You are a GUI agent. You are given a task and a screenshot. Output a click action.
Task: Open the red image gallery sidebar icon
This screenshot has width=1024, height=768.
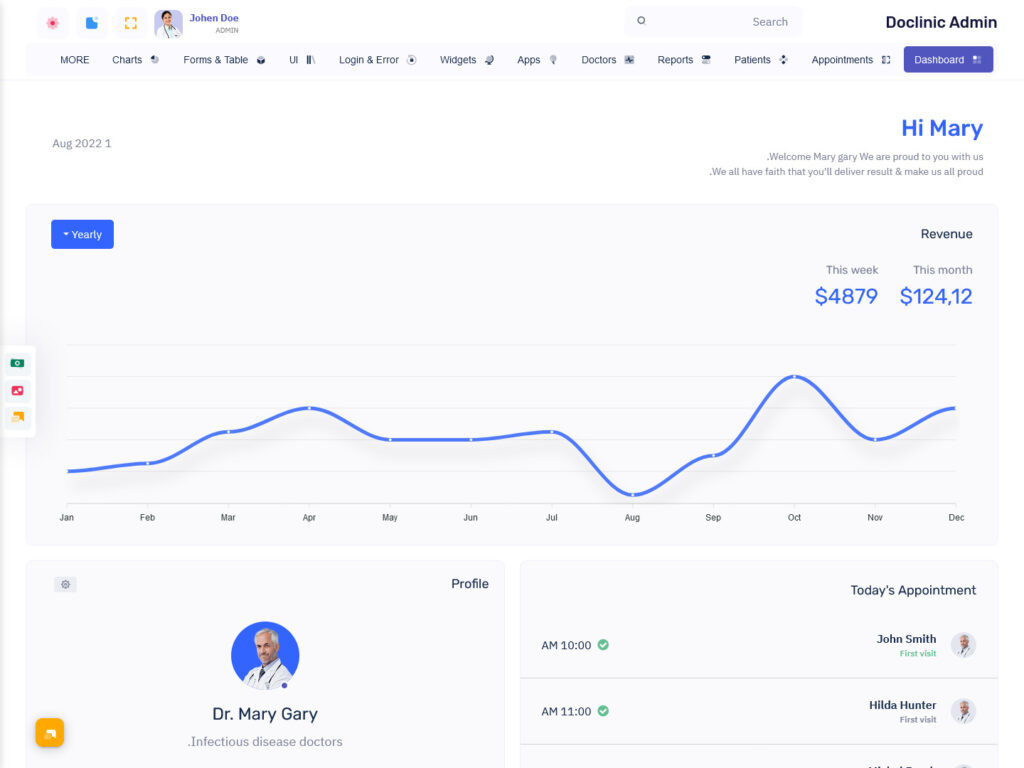pos(17,390)
